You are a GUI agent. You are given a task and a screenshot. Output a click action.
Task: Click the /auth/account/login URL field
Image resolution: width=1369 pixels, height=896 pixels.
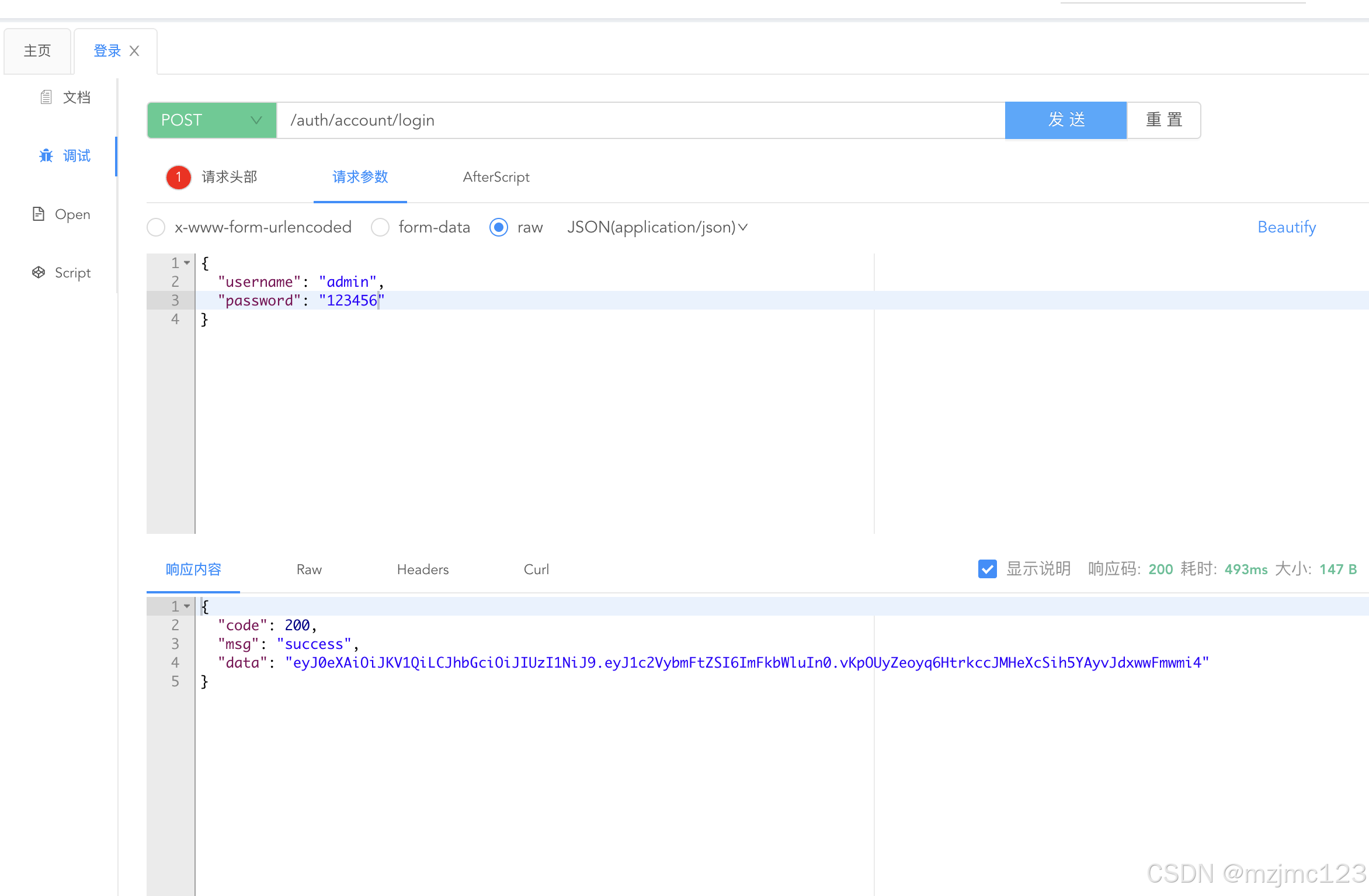click(640, 120)
